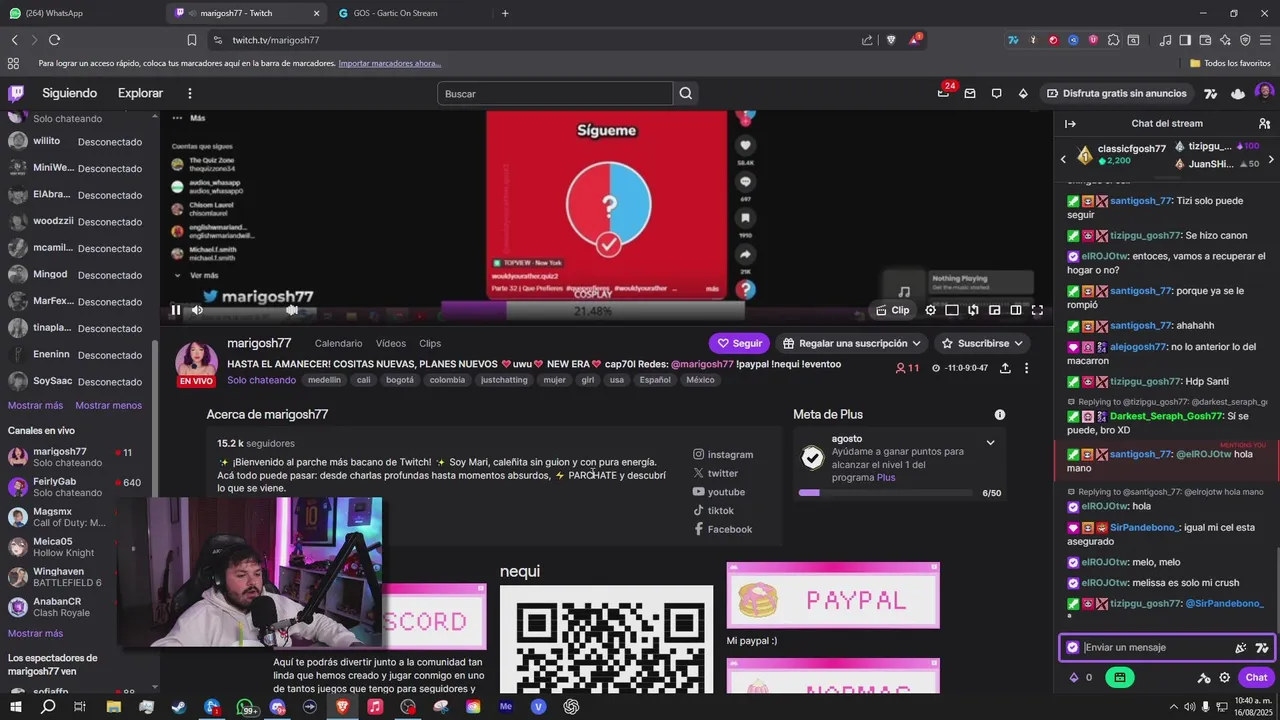
Task: Click Mostrar menos under followed channels
Action: coord(108,405)
